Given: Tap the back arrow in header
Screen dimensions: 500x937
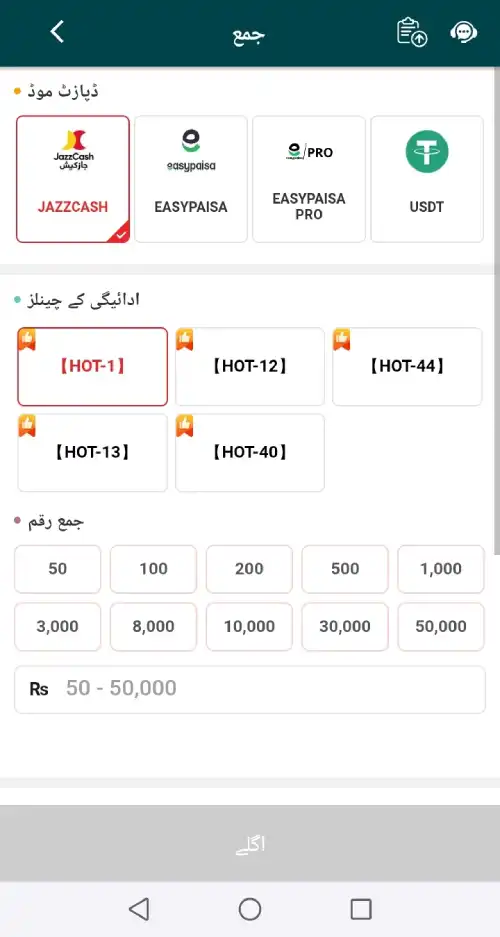Looking at the screenshot, I should click(x=57, y=32).
